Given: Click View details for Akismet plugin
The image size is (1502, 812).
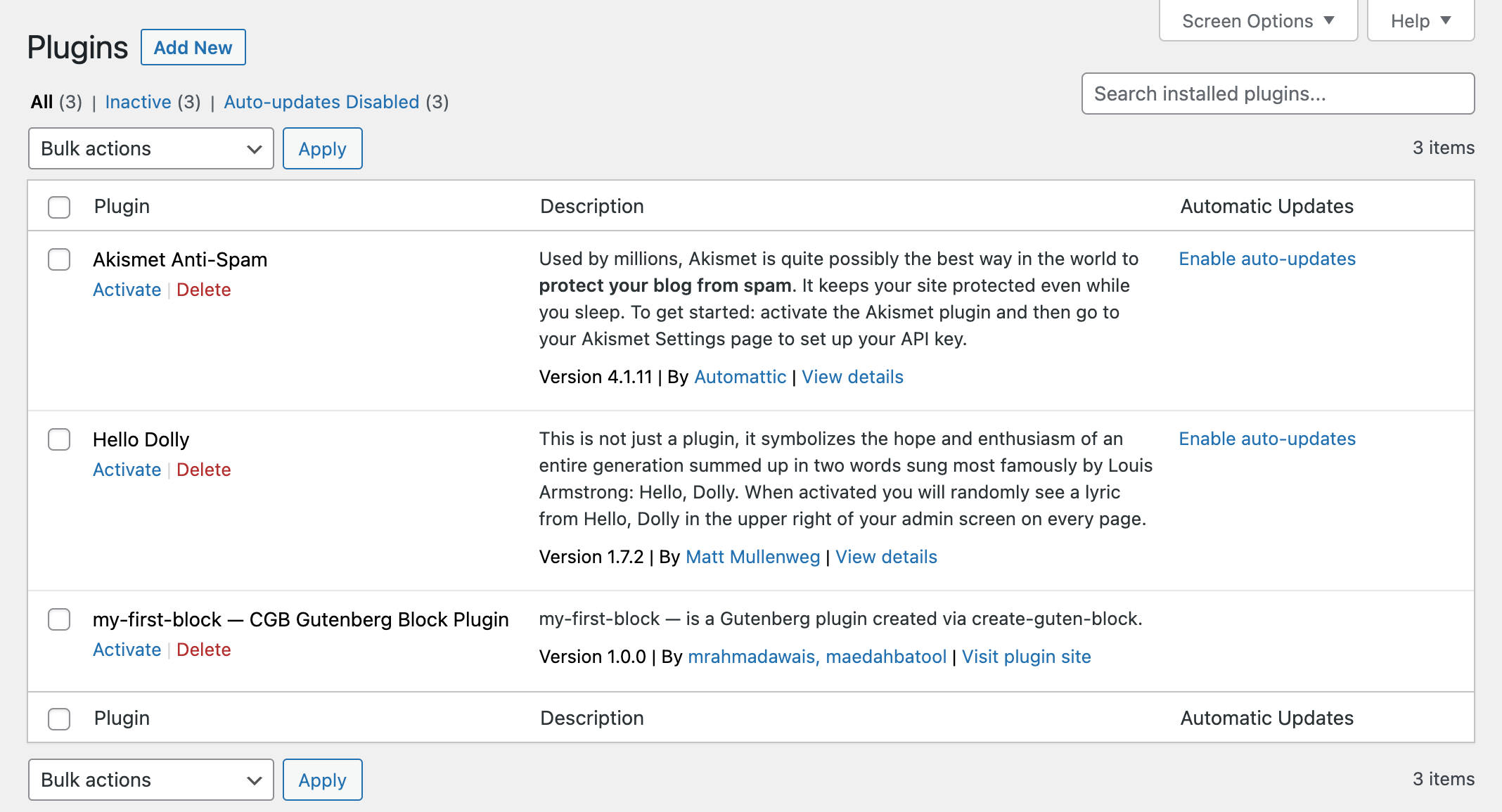Looking at the screenshot, I should pyautogui.click(x=854, y=376).
